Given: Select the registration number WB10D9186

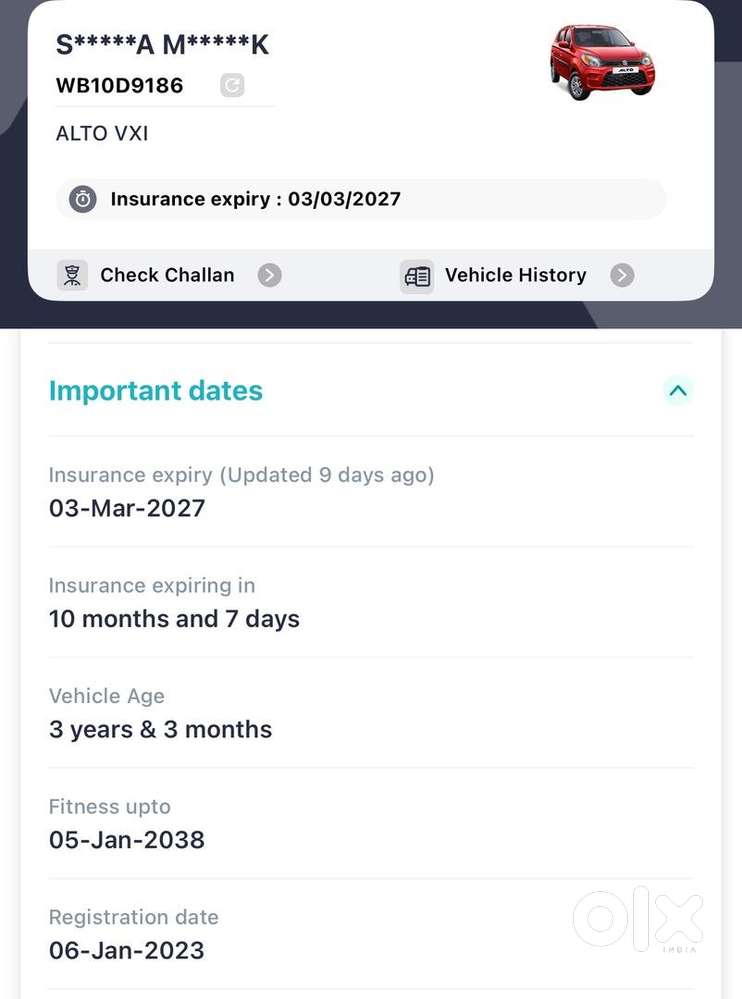Looking at the screenshot, I should [x=119, y=86].
